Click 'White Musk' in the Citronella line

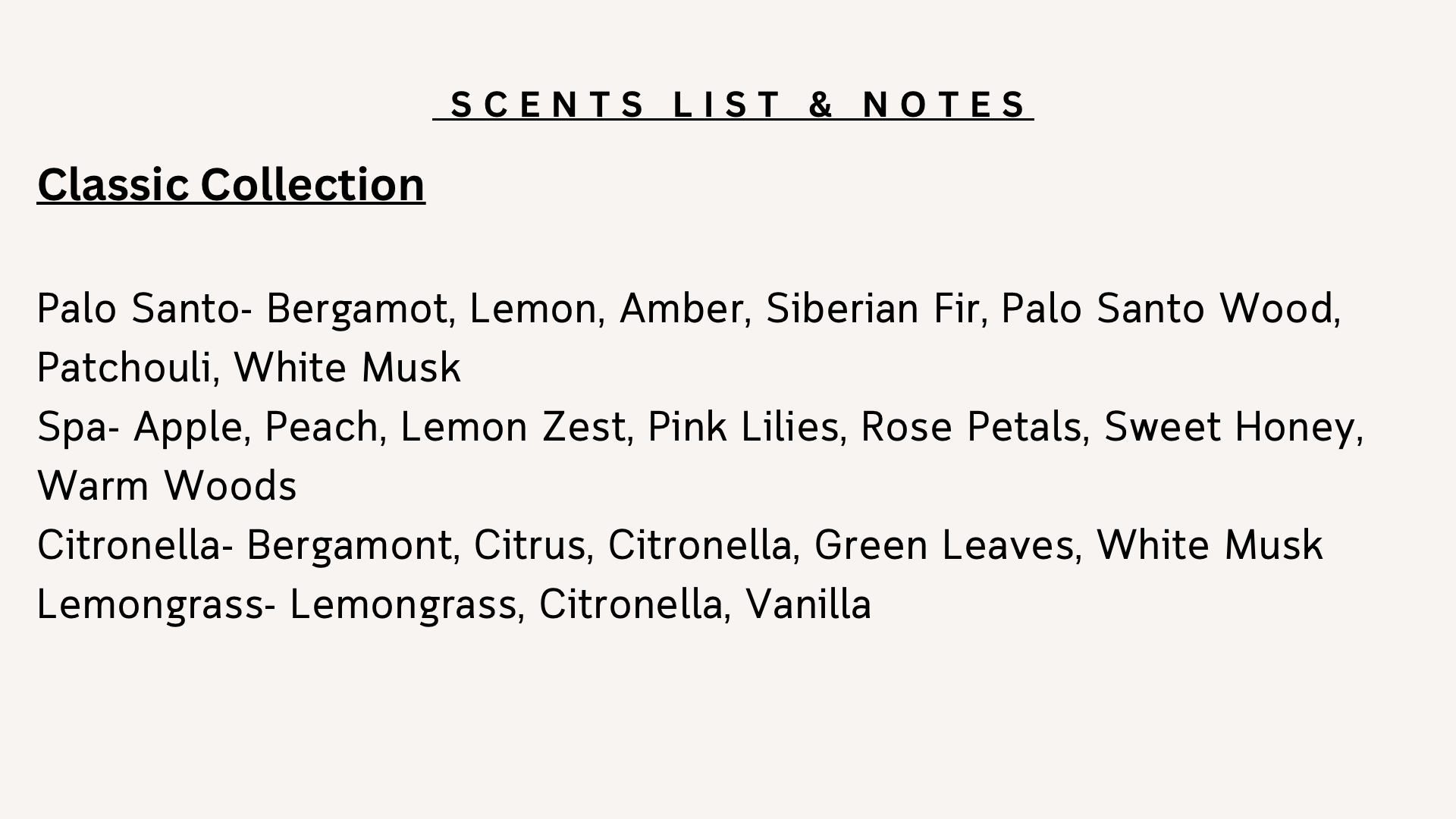click(x=1209, y=545)
